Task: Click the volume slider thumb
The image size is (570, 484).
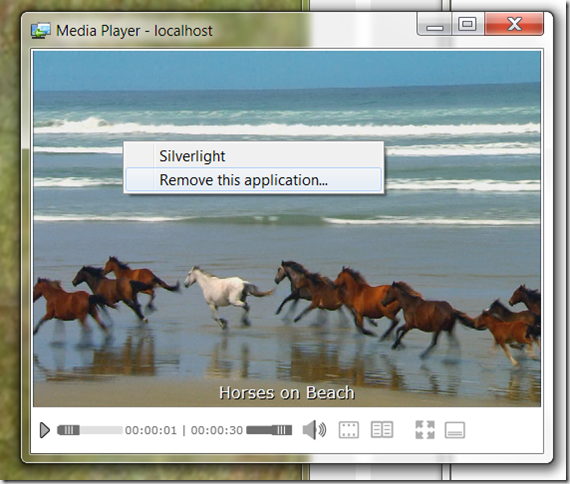Action: [282, 430]
